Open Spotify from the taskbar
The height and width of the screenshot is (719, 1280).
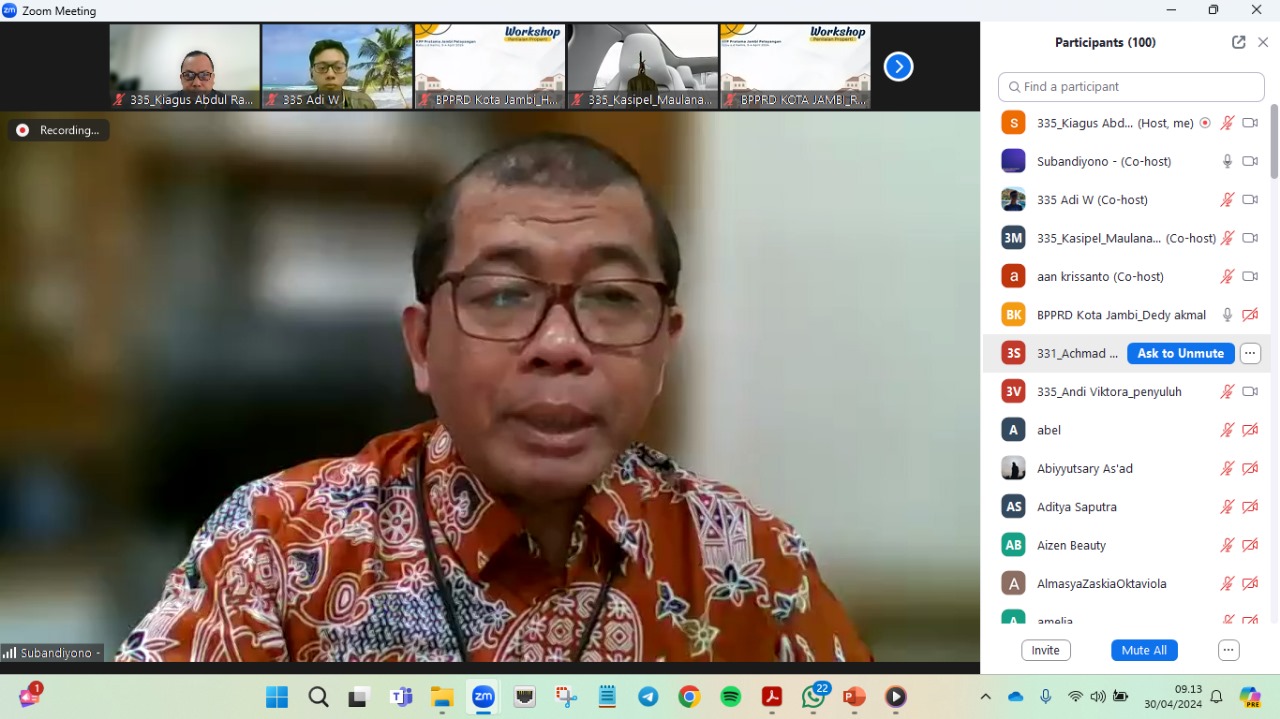point(731,697)
